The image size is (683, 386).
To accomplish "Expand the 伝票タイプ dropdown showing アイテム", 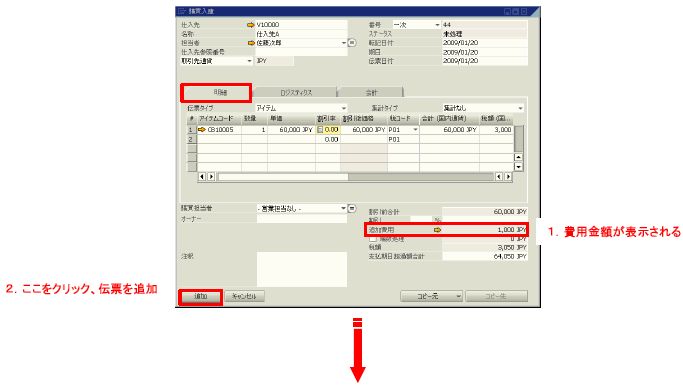I will [344, 108].
